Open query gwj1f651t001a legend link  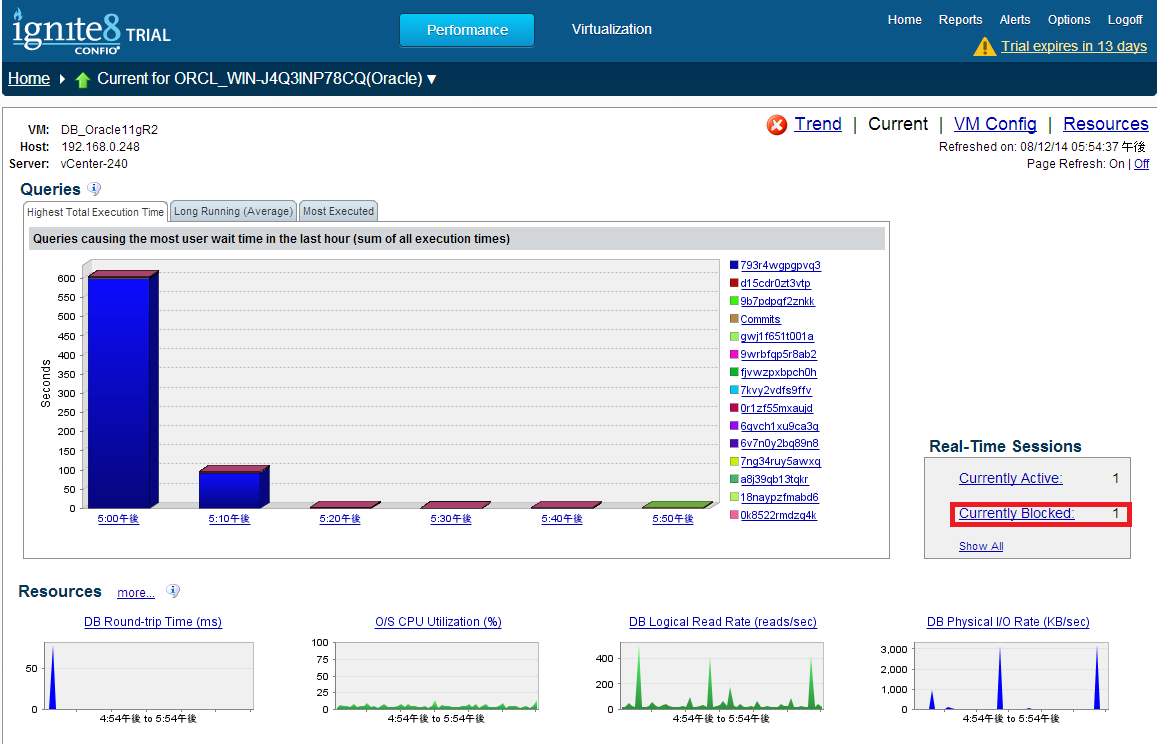click(777, 337)
